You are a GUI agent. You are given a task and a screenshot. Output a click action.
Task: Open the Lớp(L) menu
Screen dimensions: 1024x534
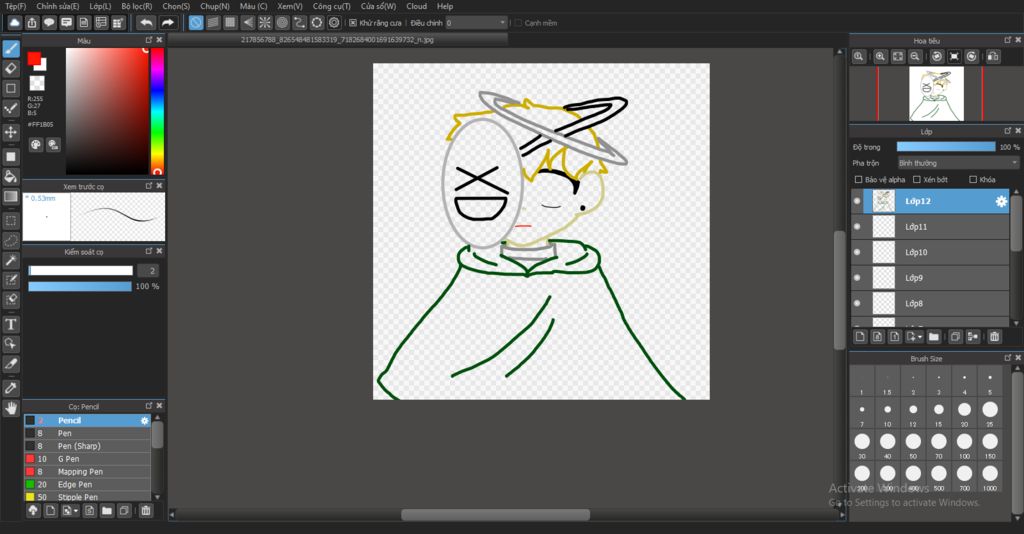tap(100, 6)
